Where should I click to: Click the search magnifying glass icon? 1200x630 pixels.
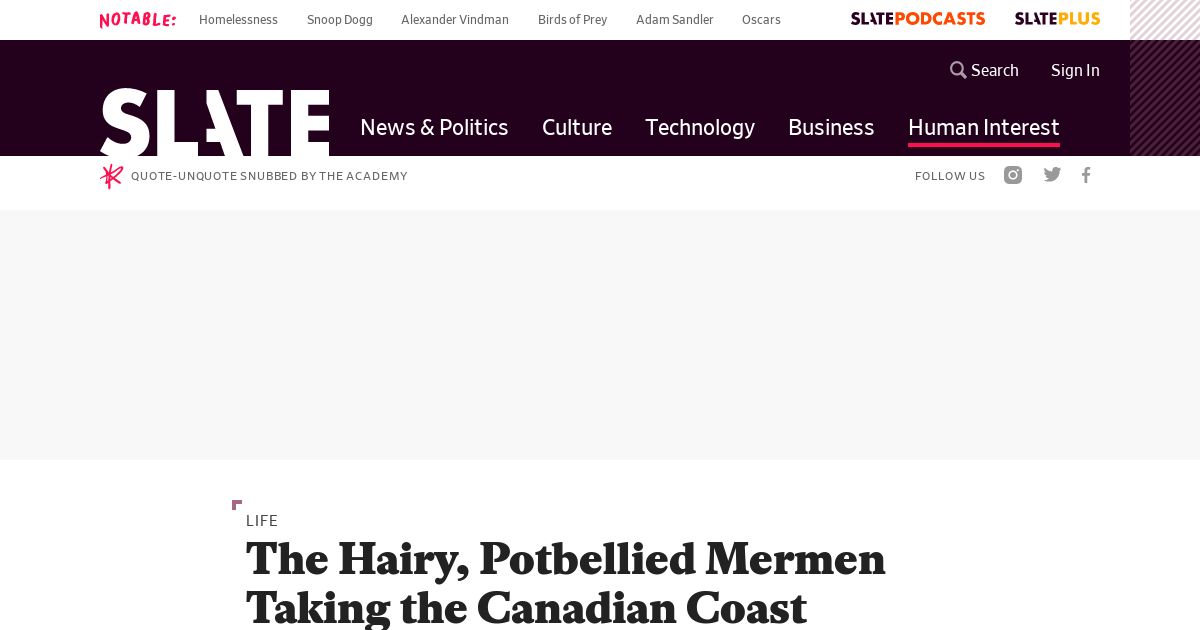tap(958, 70)
